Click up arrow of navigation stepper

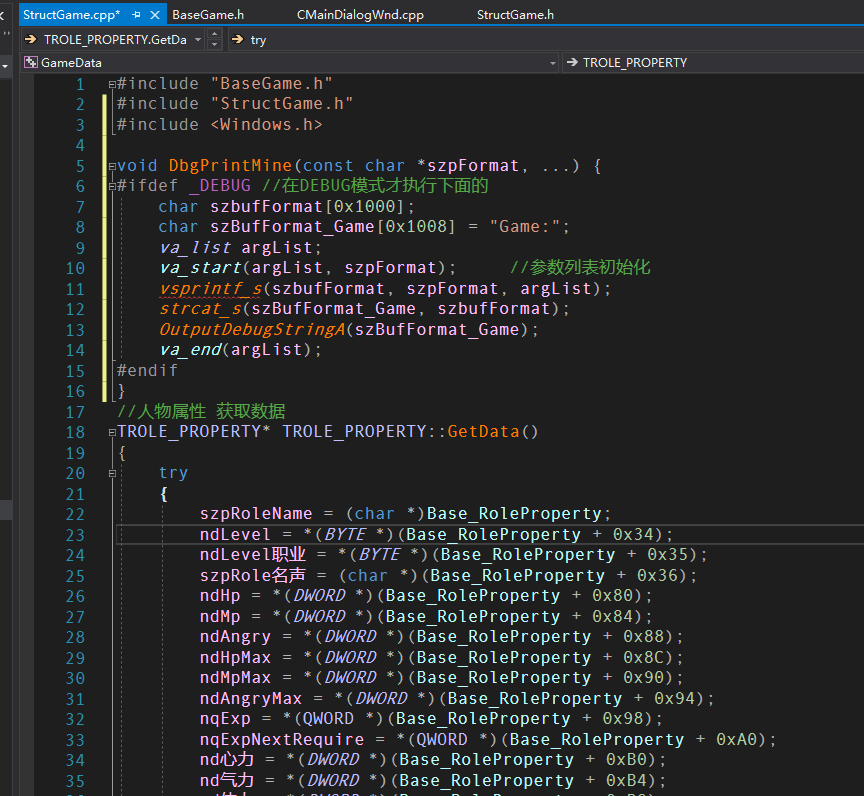(215, 34)
